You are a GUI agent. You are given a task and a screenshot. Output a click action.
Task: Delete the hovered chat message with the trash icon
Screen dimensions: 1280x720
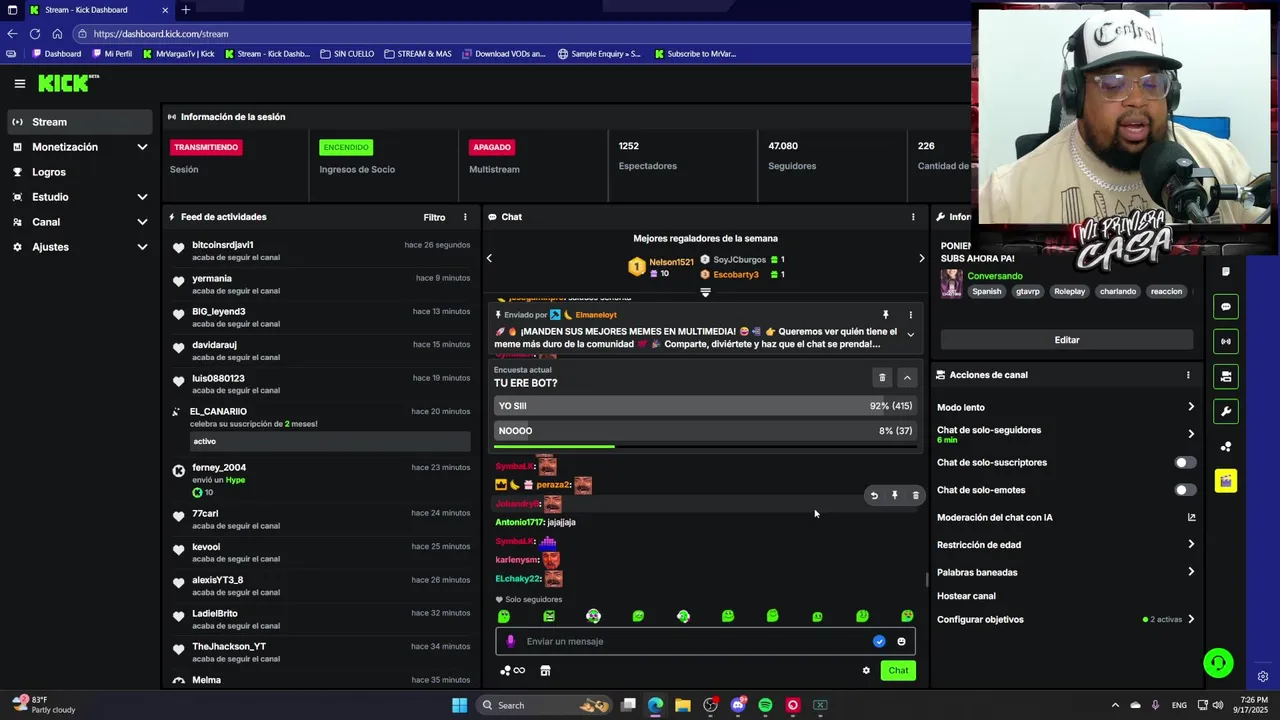[915, 496]
